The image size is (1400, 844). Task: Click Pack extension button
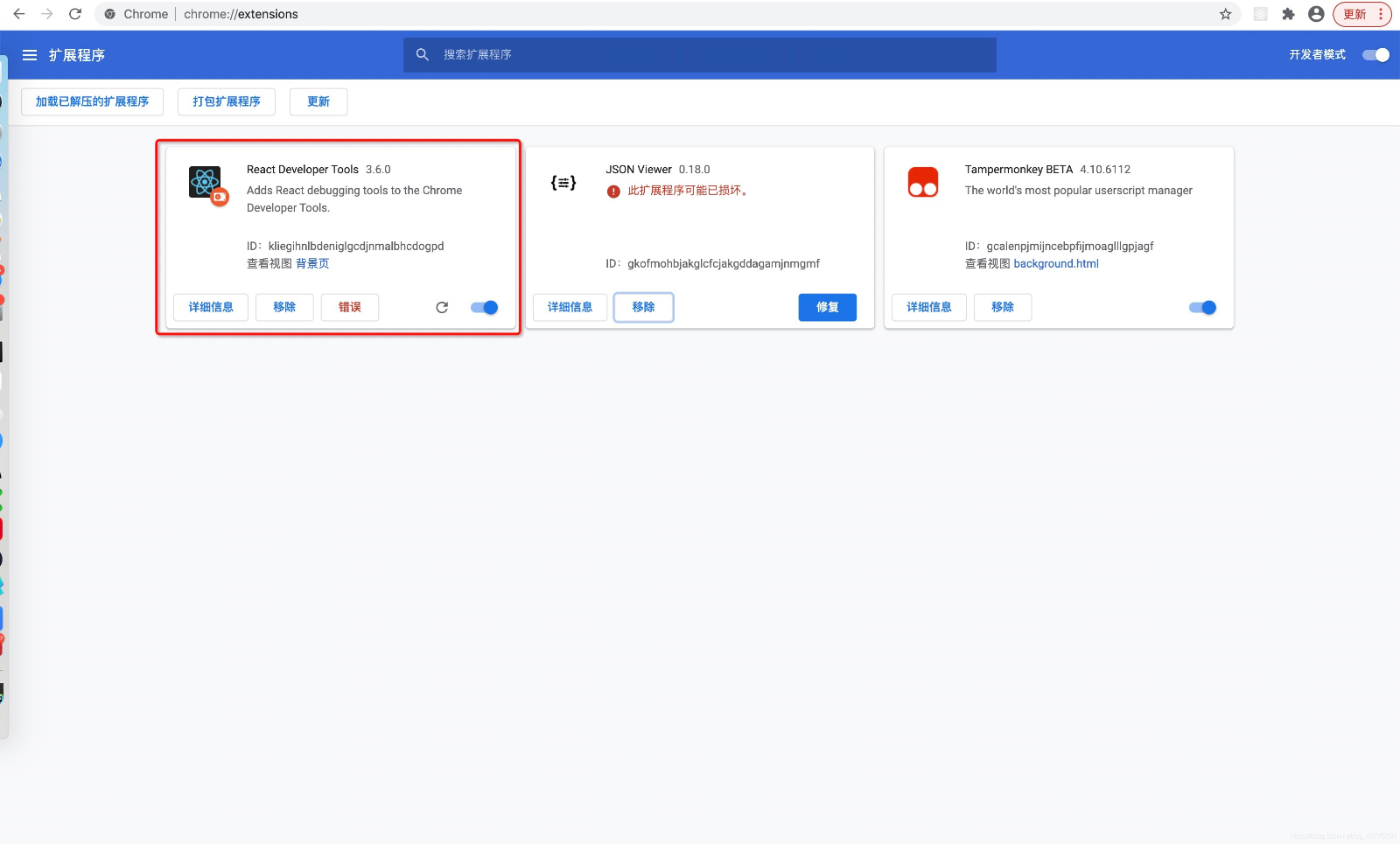point(227,101)
